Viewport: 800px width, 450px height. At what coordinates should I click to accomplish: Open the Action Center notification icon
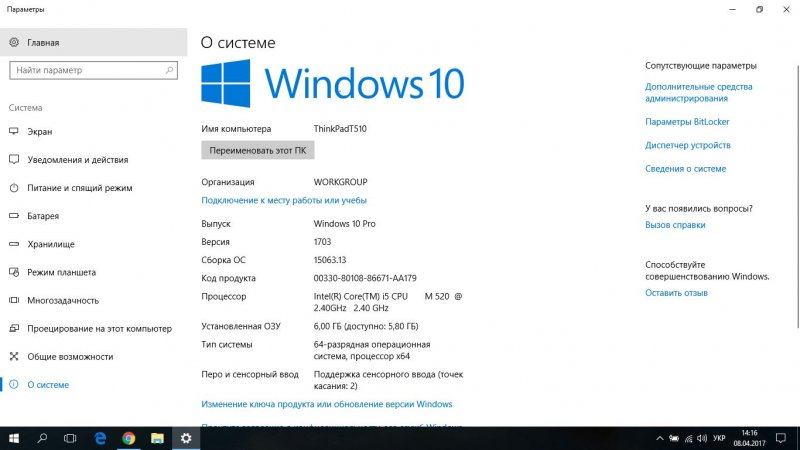coord(782,438)
